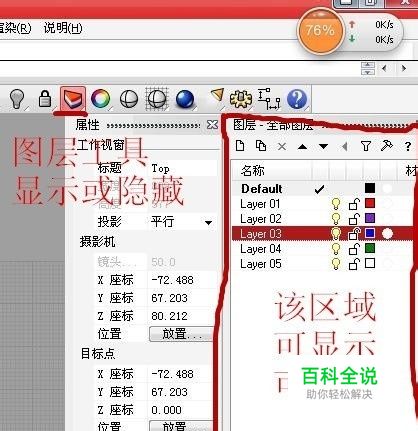Viewport: 418px width, 431px height.
Task: Click the Default layer black color swatch
Action: click(x=370, y=188)
